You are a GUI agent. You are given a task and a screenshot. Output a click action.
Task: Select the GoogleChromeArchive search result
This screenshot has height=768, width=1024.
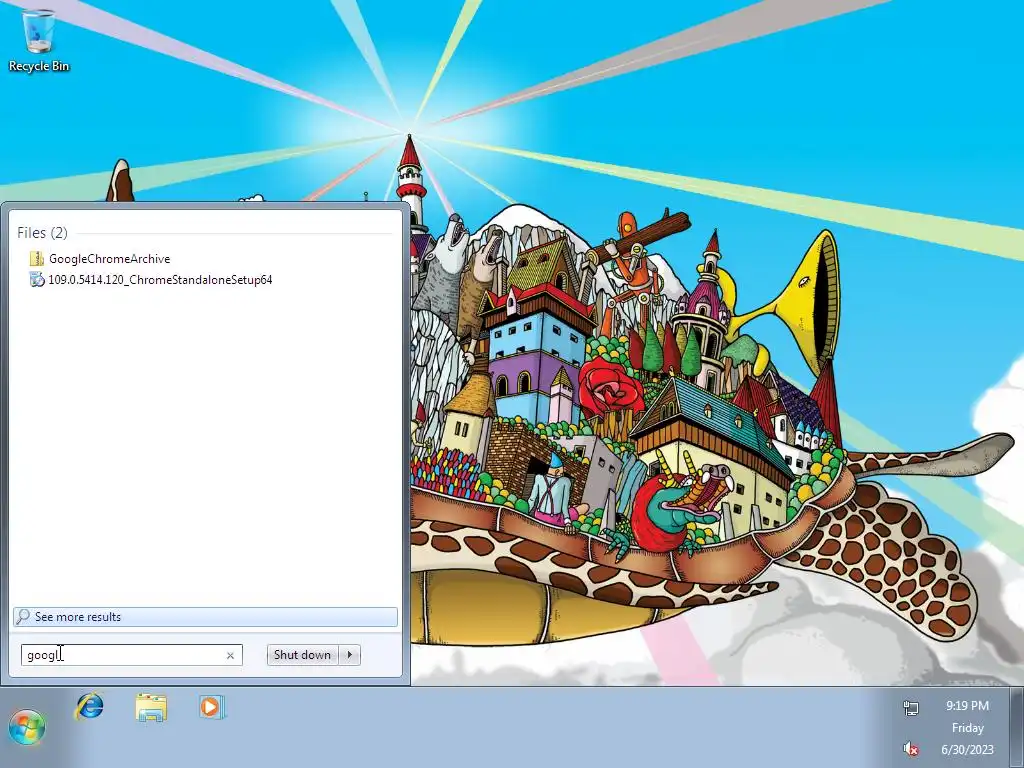[x=110, y=259]
